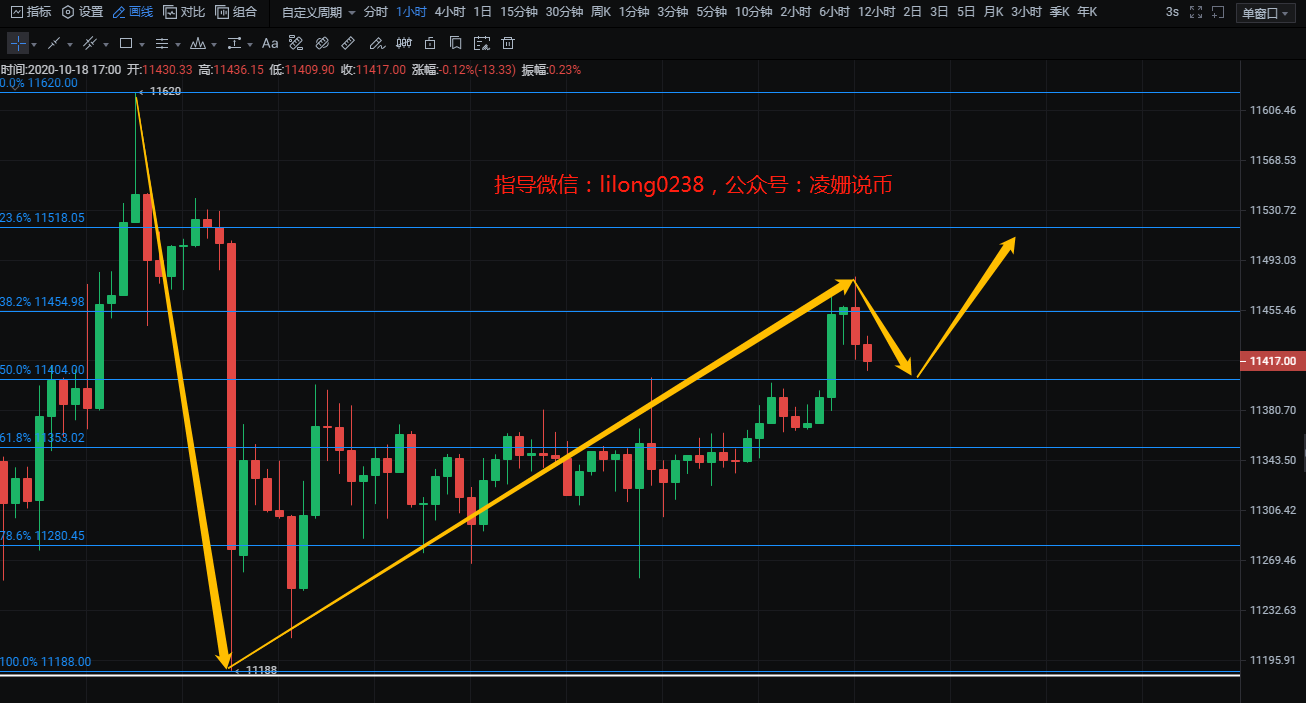
Task: Open the 自定义周期 custom period dropdown
Action: pyautogui.click(x=318, y=12)
